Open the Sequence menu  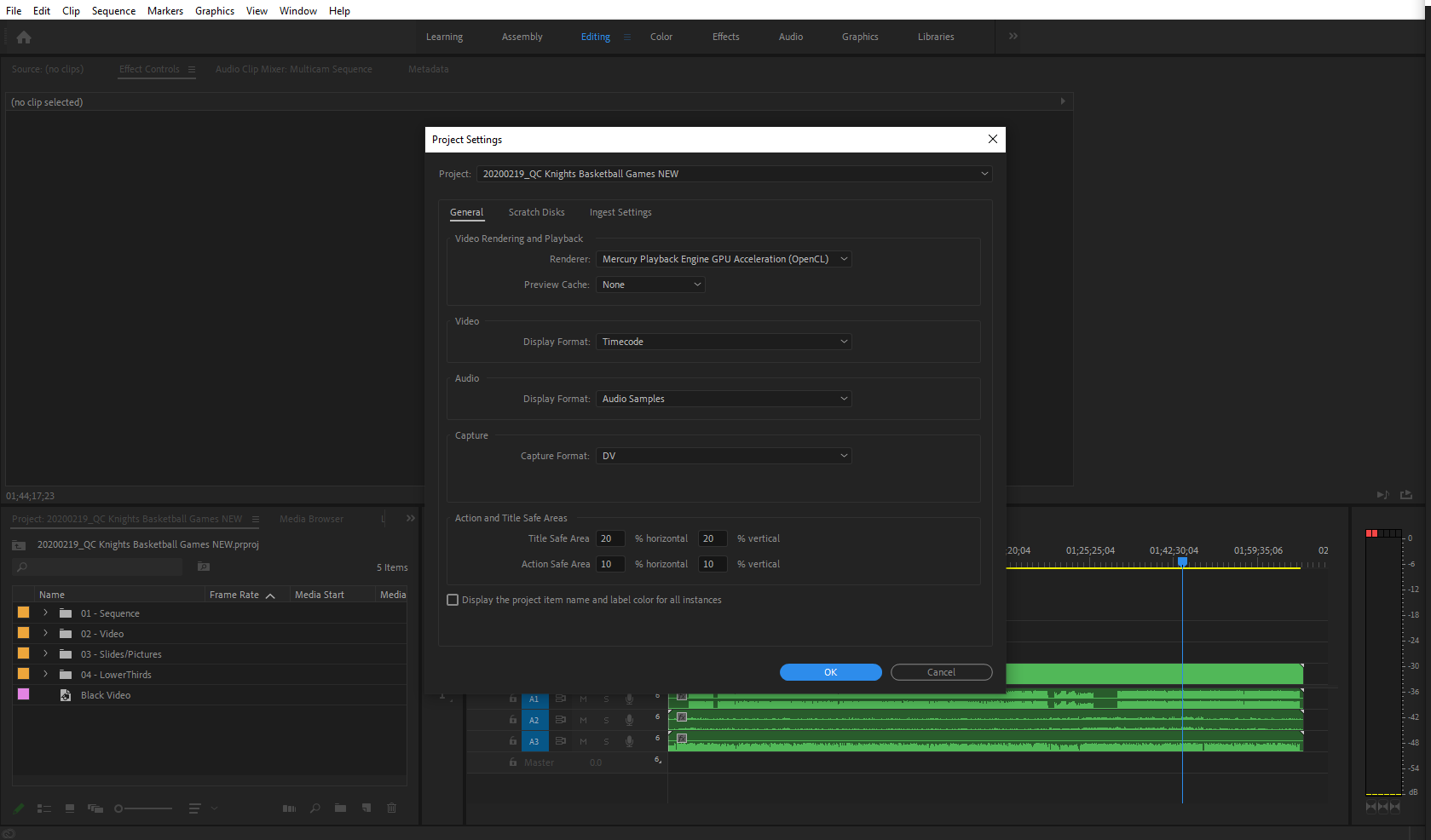[x=113, y=10]
